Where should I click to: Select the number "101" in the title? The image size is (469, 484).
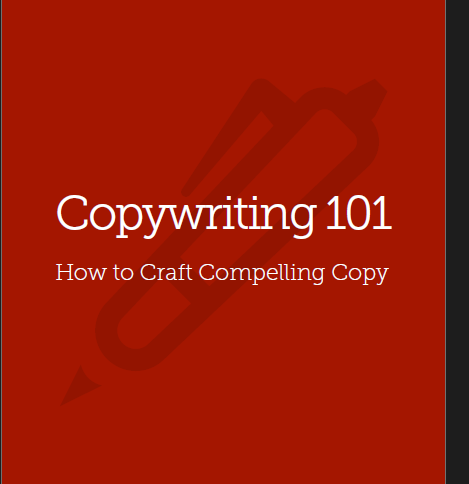tap(359, 213)
